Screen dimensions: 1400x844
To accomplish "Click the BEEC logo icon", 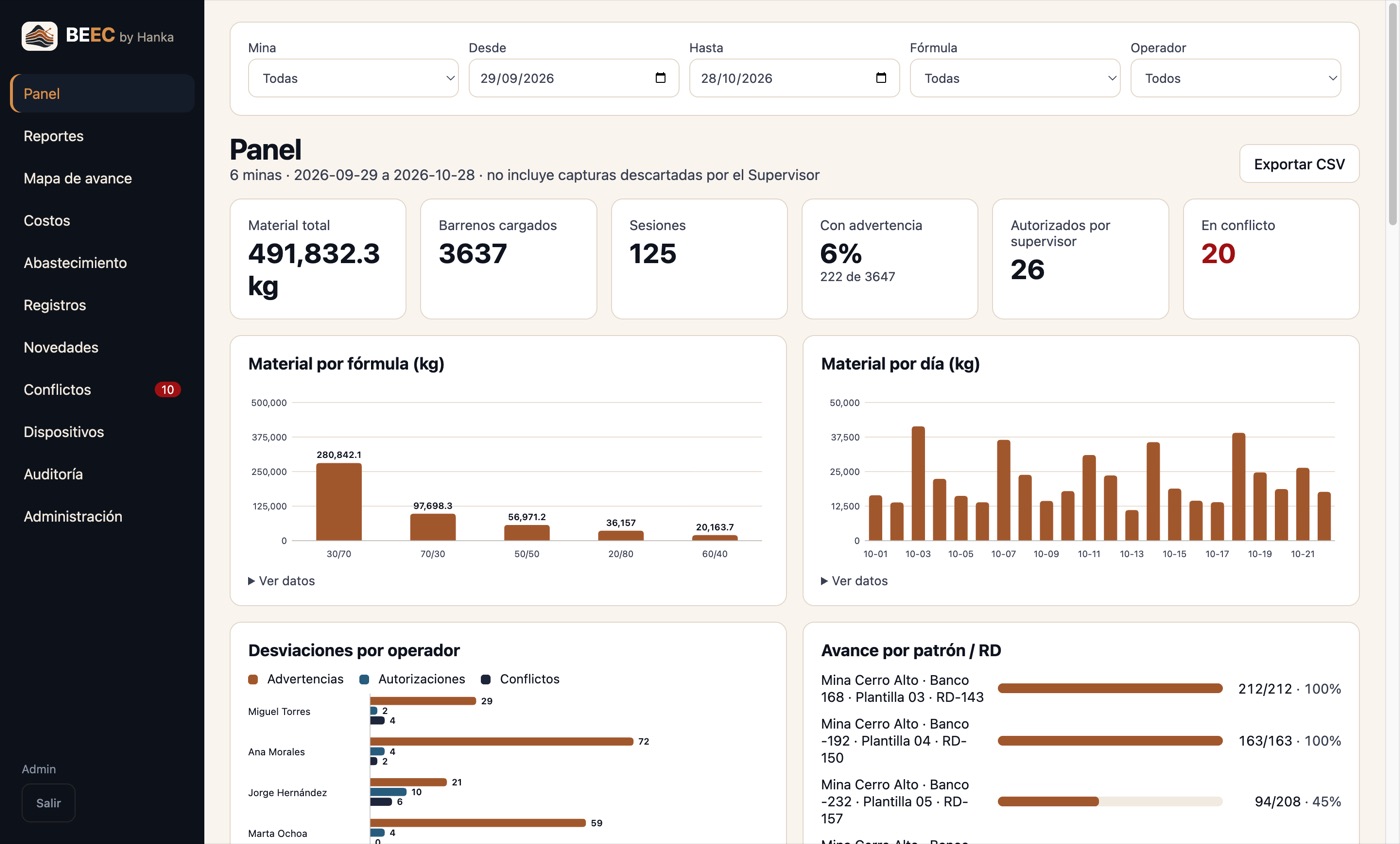I will click(39, 36).
